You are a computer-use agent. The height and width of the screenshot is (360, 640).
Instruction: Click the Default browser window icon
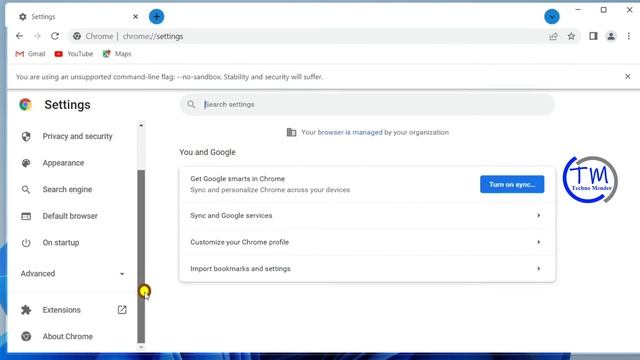click(x=26, y=216)
